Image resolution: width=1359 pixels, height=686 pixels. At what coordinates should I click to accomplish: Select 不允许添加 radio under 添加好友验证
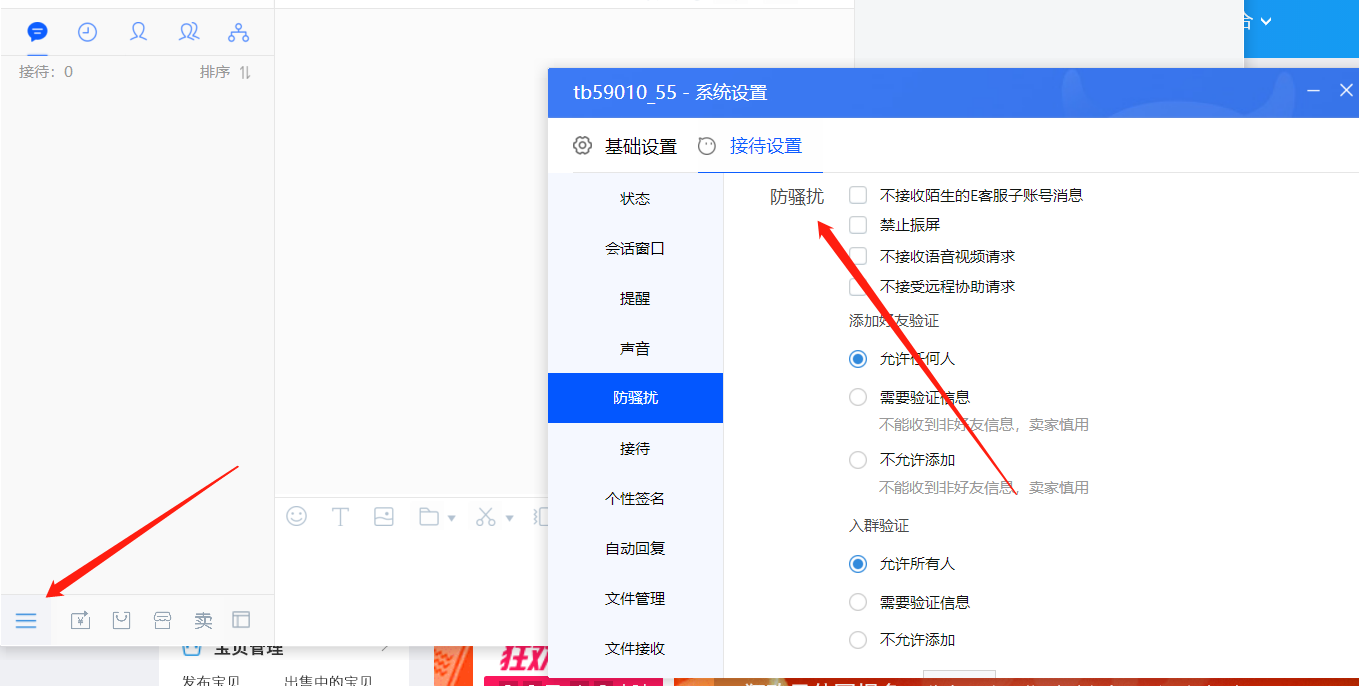(x=858, y=460)
